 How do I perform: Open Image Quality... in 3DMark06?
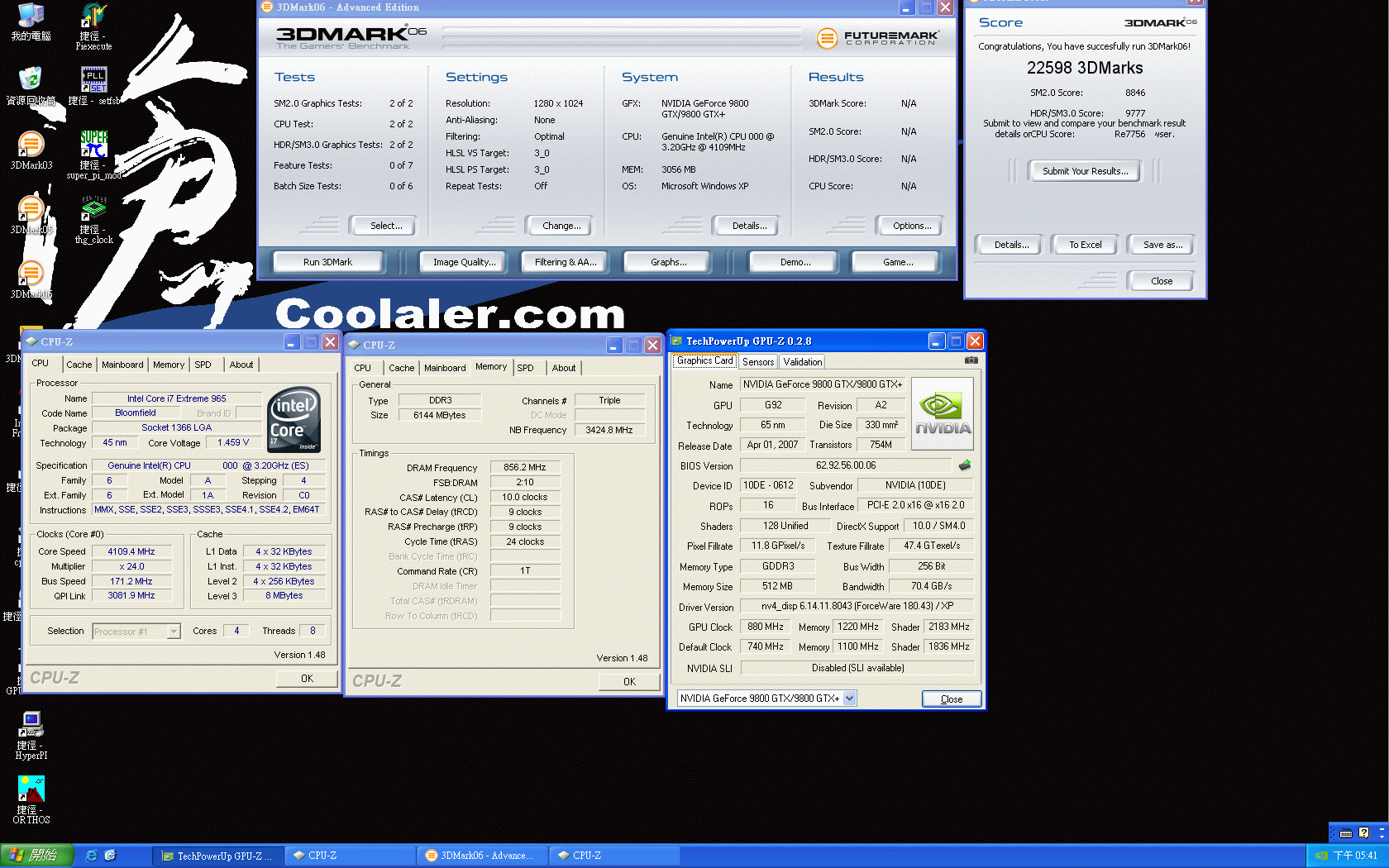(465, 262)
